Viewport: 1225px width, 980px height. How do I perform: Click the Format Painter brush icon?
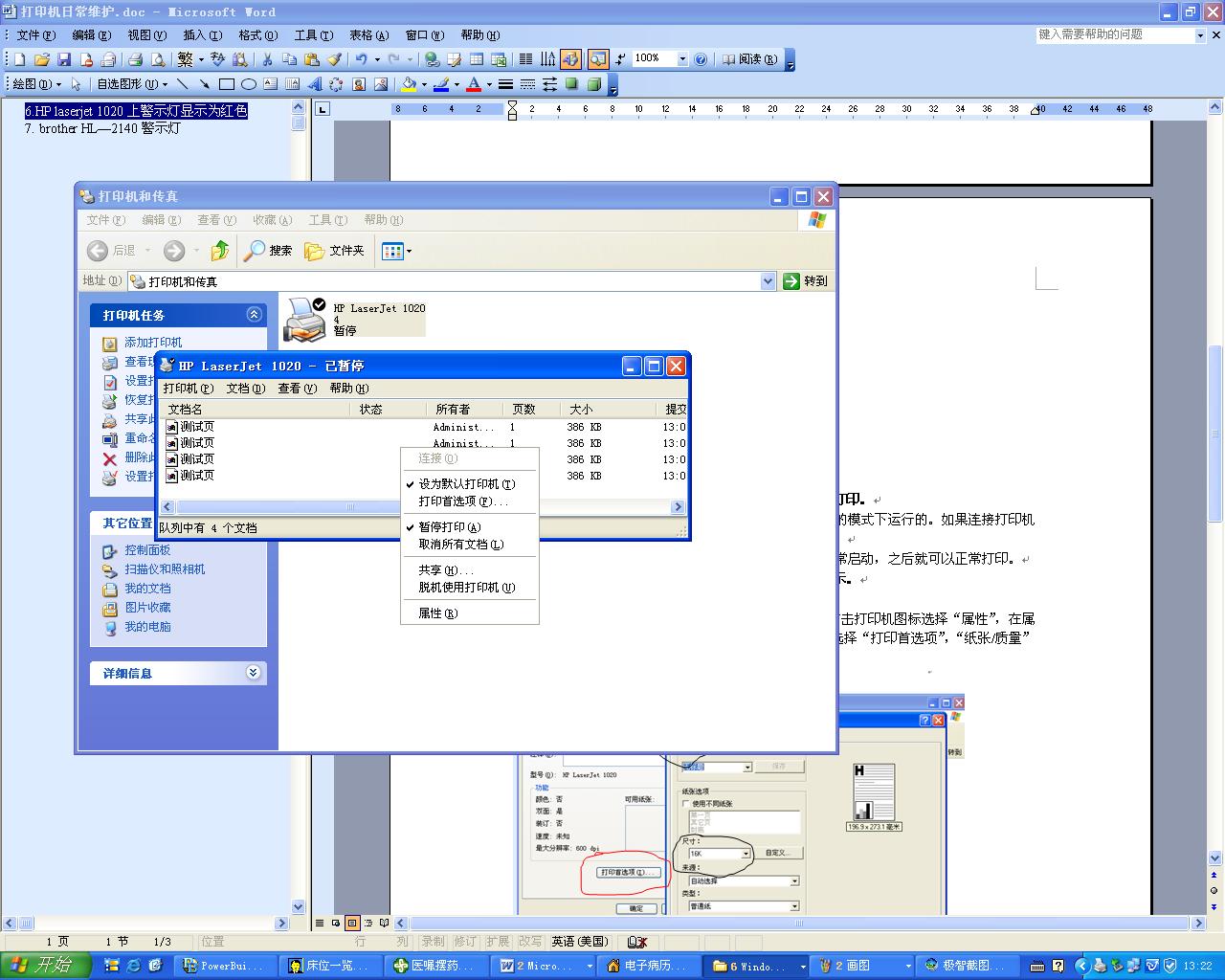click(334, 59)
